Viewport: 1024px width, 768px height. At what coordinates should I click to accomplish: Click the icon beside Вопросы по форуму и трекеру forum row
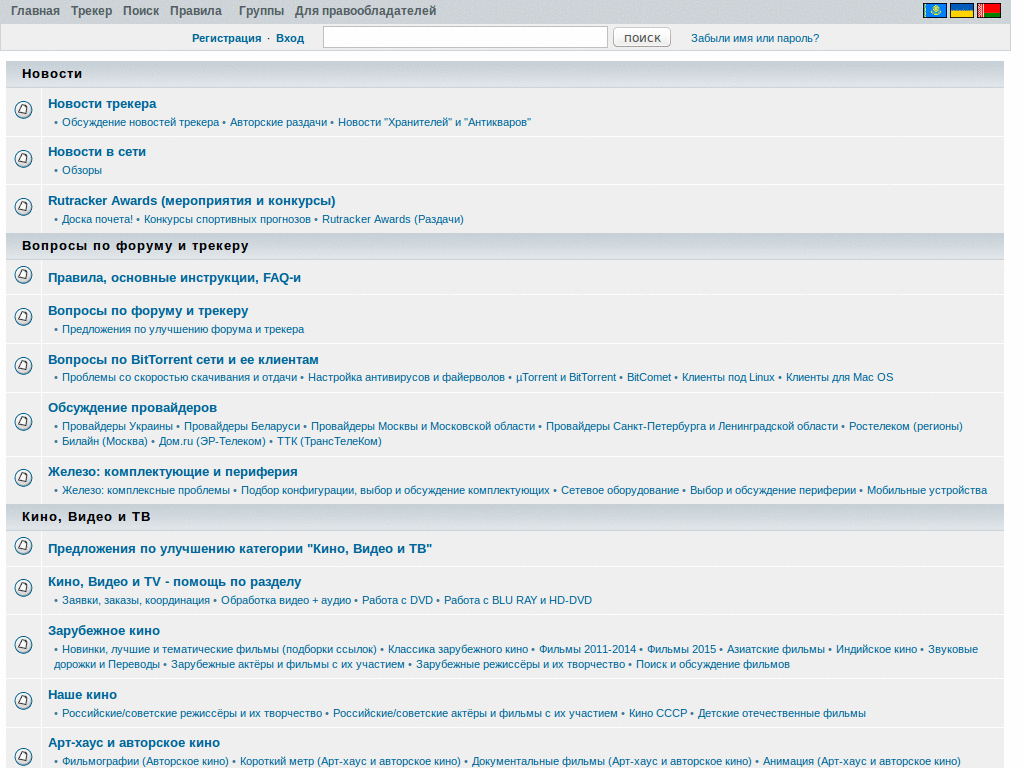point(24,317)
